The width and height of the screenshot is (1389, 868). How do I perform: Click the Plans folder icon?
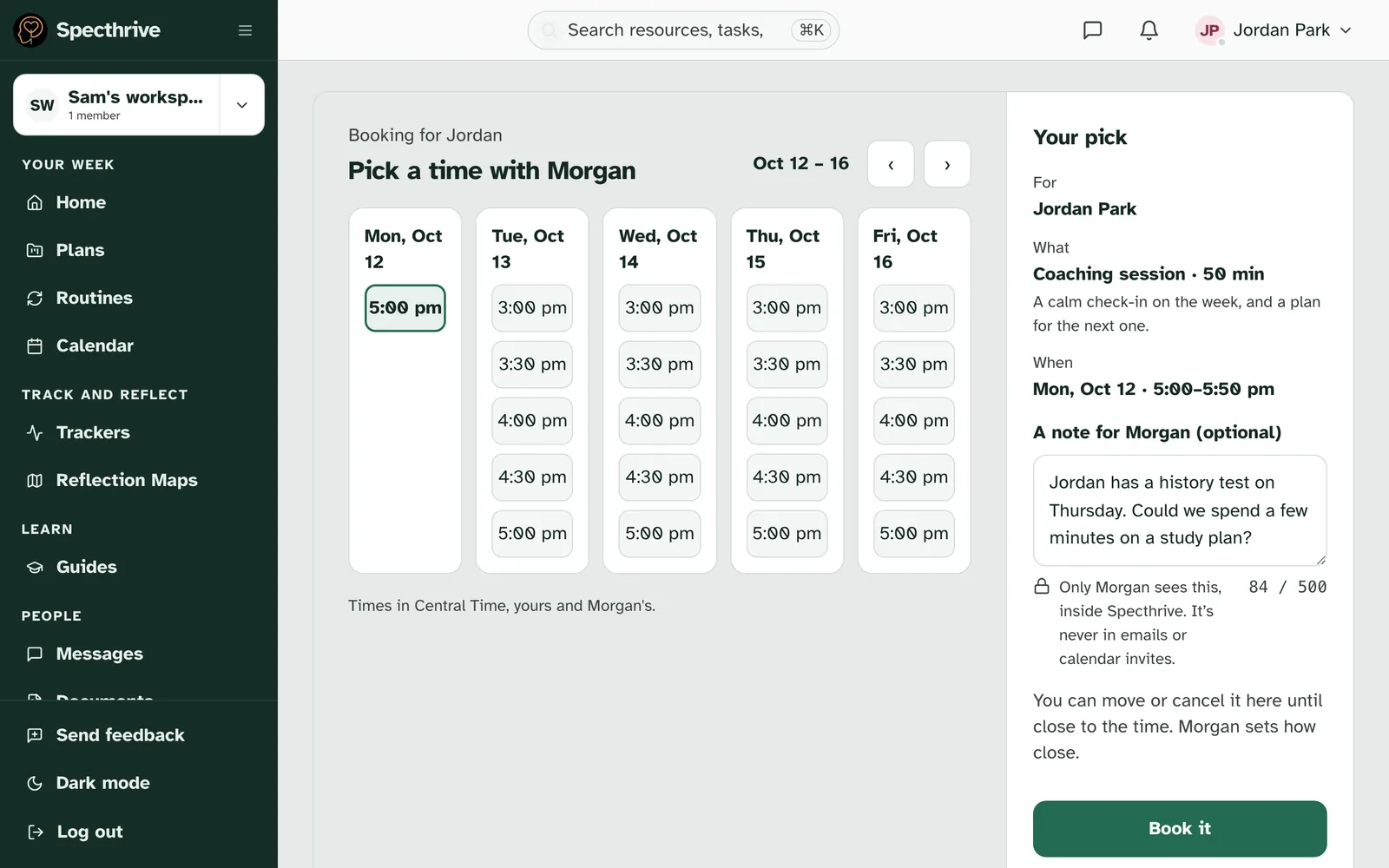tap(35, 250)
